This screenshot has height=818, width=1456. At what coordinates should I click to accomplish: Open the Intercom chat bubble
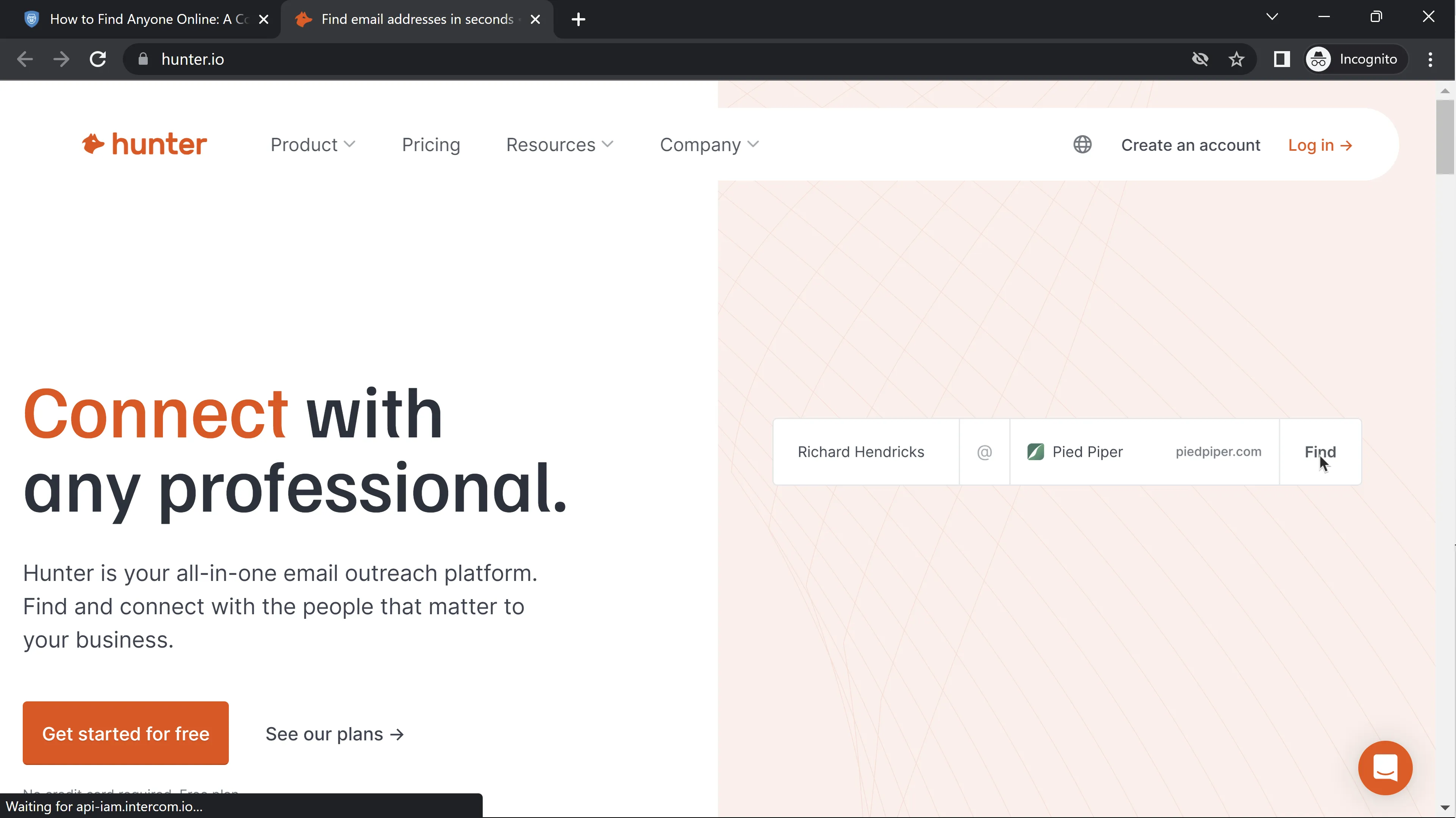point(1385,768)
